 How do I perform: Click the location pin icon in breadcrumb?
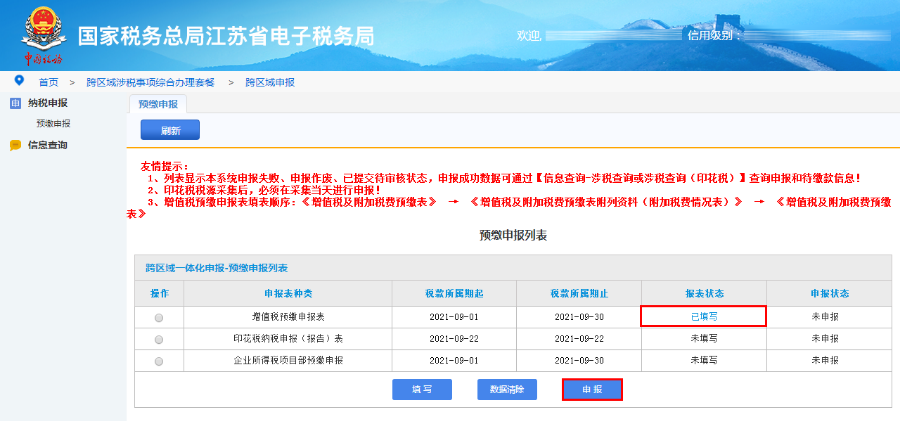[x=20, y=80]
